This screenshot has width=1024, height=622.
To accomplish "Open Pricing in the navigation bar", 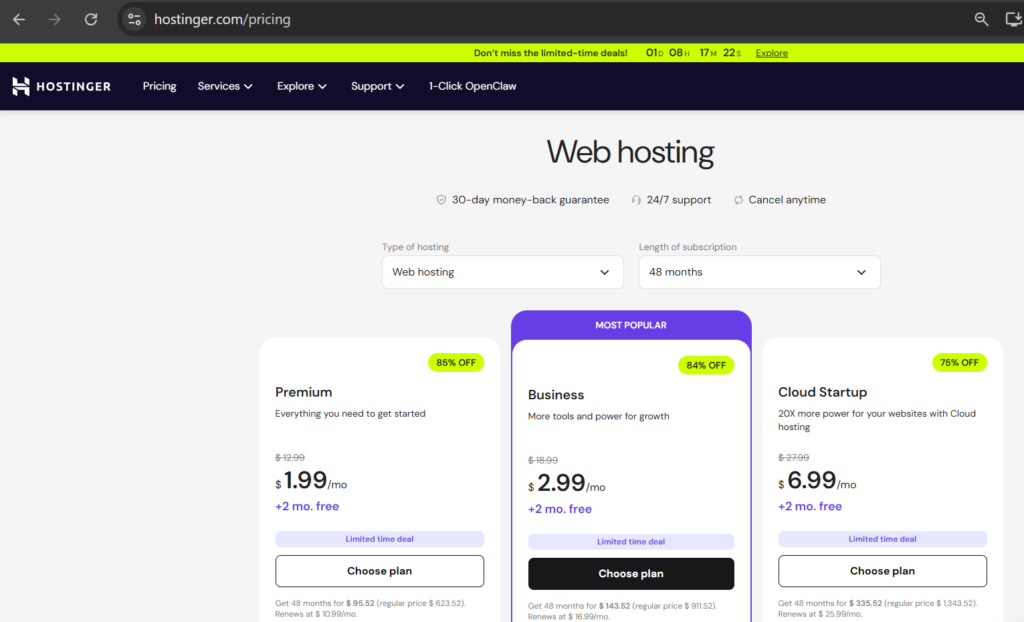I will pos(159,86).
